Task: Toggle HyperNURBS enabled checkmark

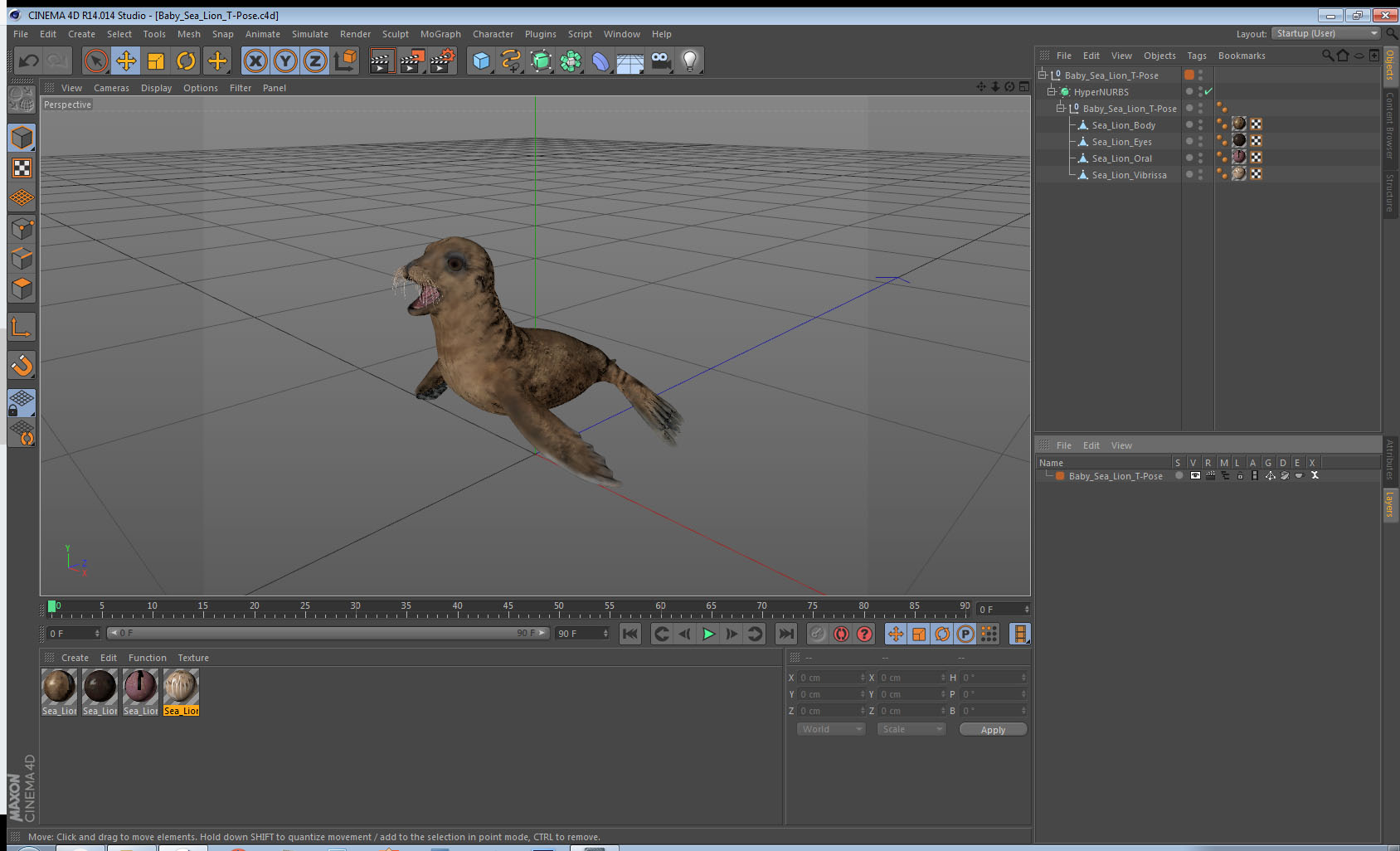Action: (x=1208, y=91)
